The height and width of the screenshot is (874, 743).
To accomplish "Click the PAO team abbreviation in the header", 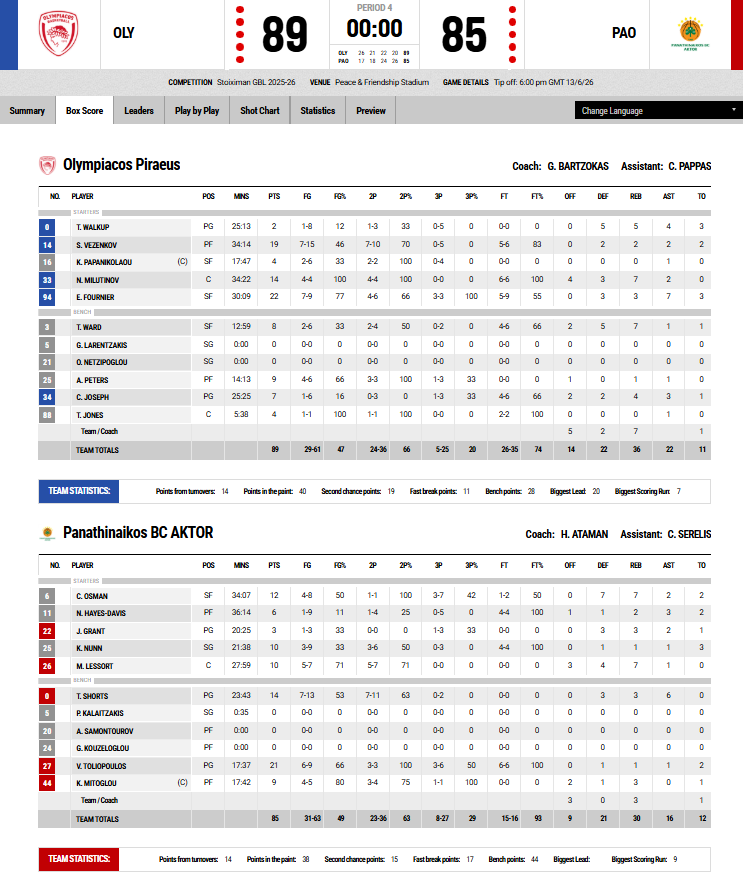I will click(x=624, y=33).
